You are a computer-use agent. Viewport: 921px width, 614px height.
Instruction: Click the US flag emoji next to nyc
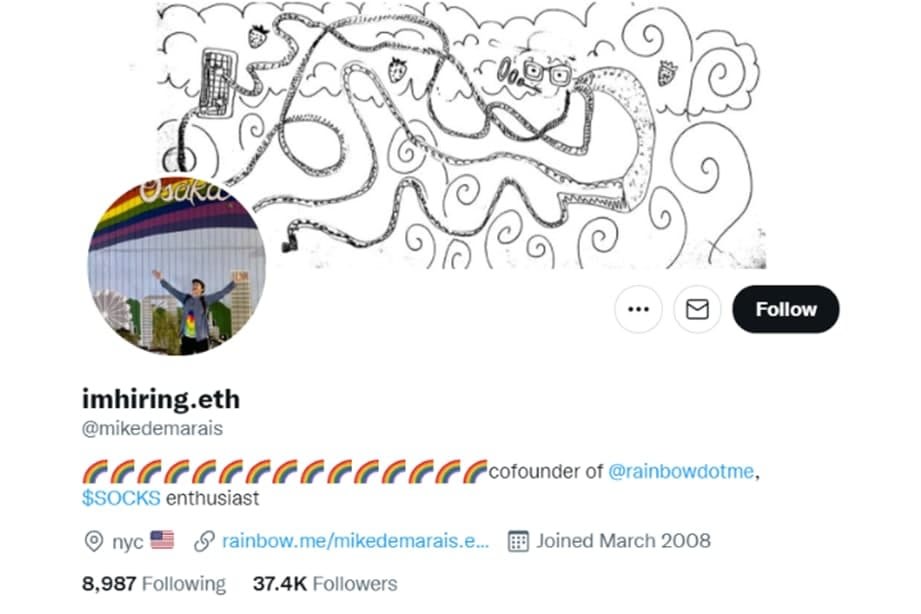pos(162,540)
